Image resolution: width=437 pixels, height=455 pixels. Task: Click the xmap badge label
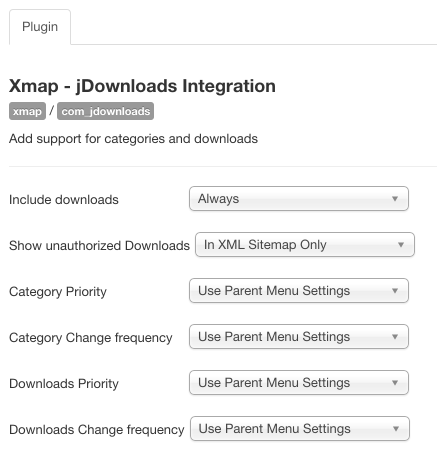point(27,111)
